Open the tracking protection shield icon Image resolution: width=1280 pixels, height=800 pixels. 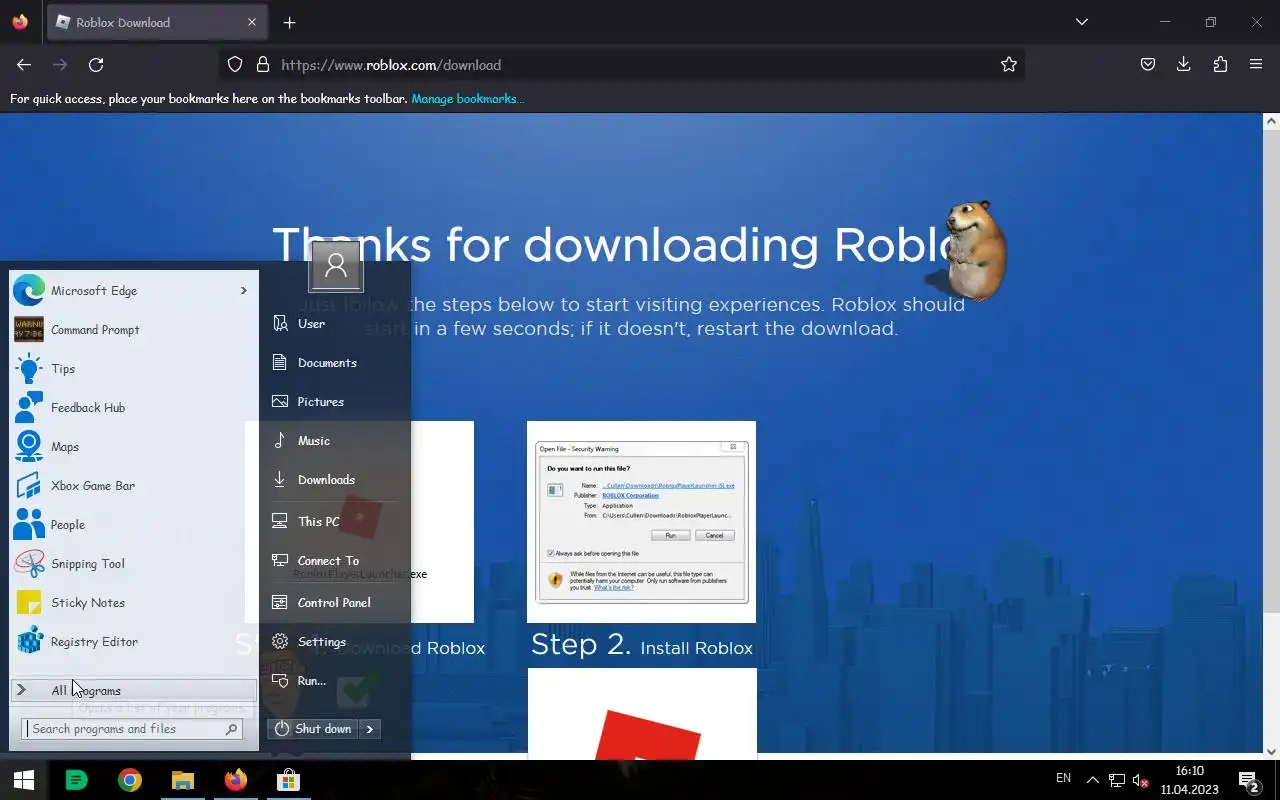(235, 65)
